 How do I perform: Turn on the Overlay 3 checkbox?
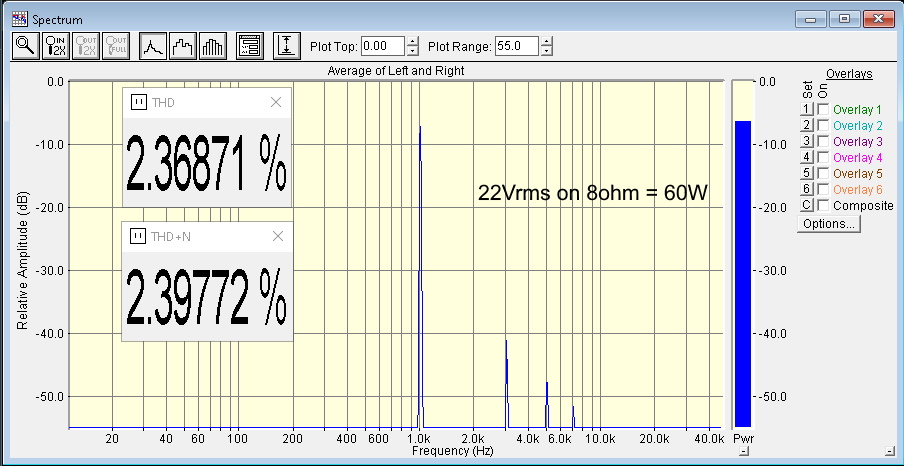[x=823, y=141]
